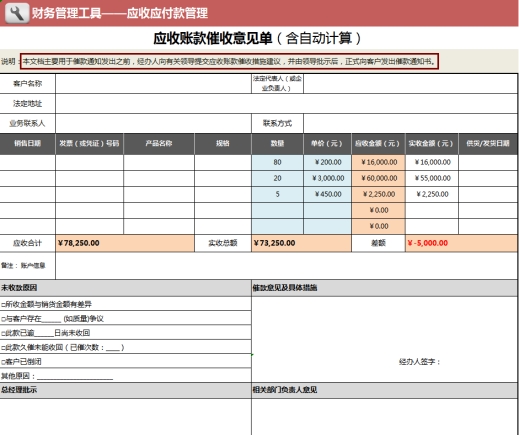Check 此款已逾______日尚未收回 box
The height and width of the screenshot is (435, 519).
coord(3,333)
